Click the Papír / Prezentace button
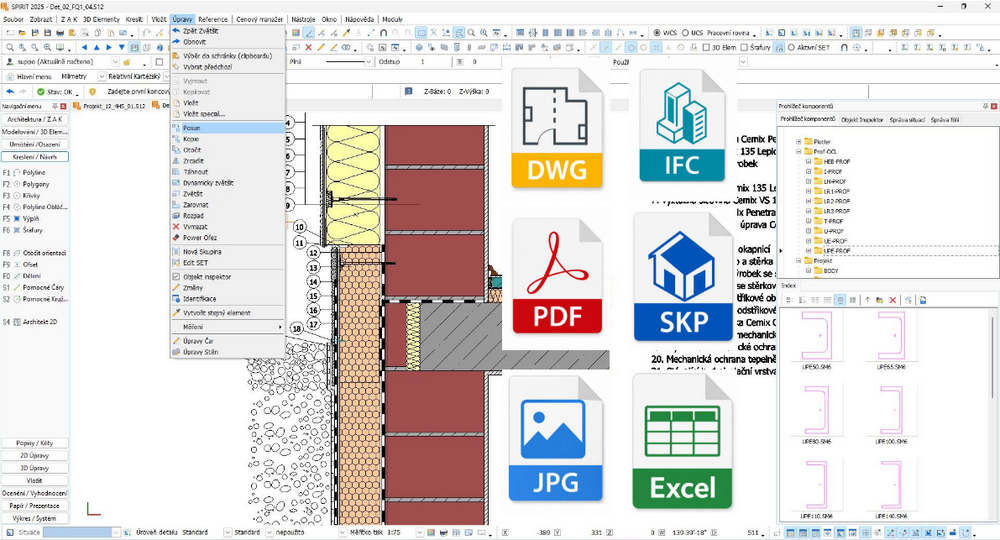Image resolution: width=1000 pixels, height=540 pixels. coord(35,506)
